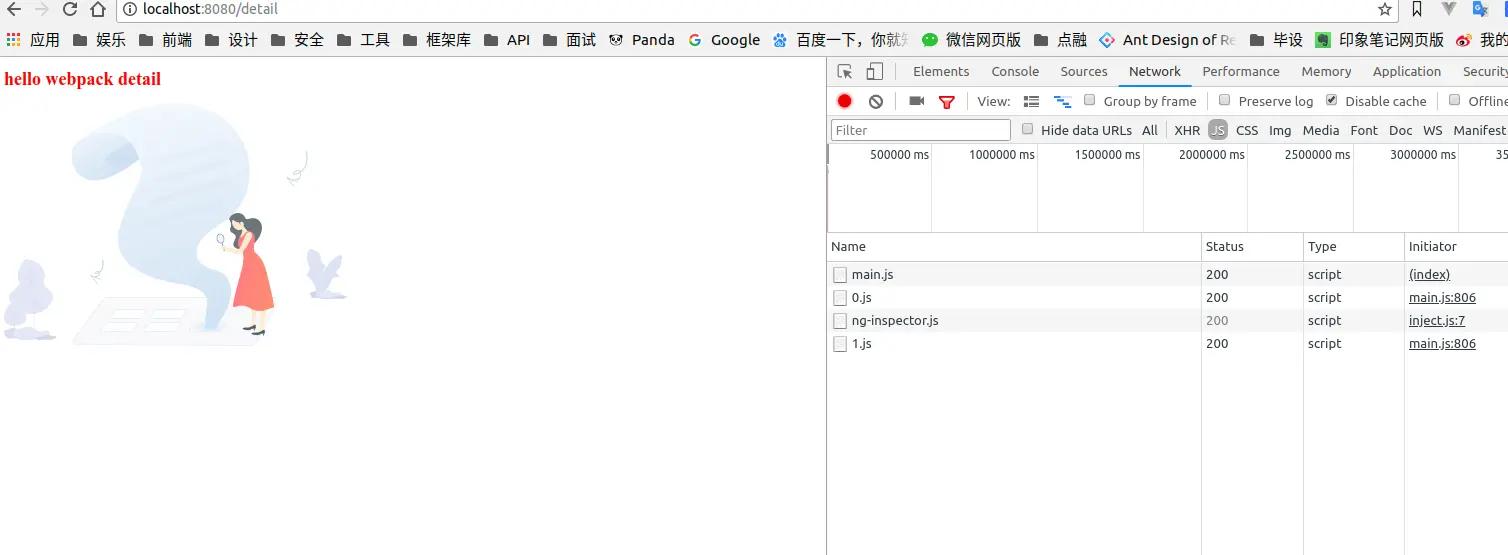The width and height of the screenshot is (1508, 555).
Task: Open the main.js:806 initiator link for 0.js
Action: point(1442,298)
